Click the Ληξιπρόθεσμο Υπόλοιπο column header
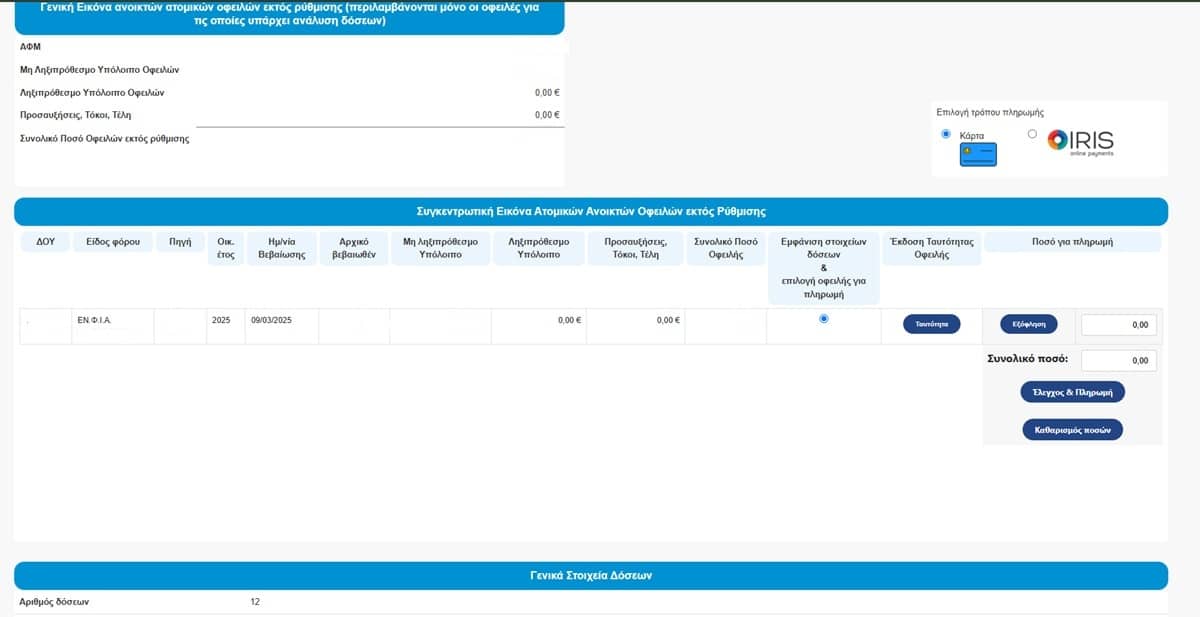Image resolution: width=1200 pixels, height=617 pixels. click(x=538, y=248)
